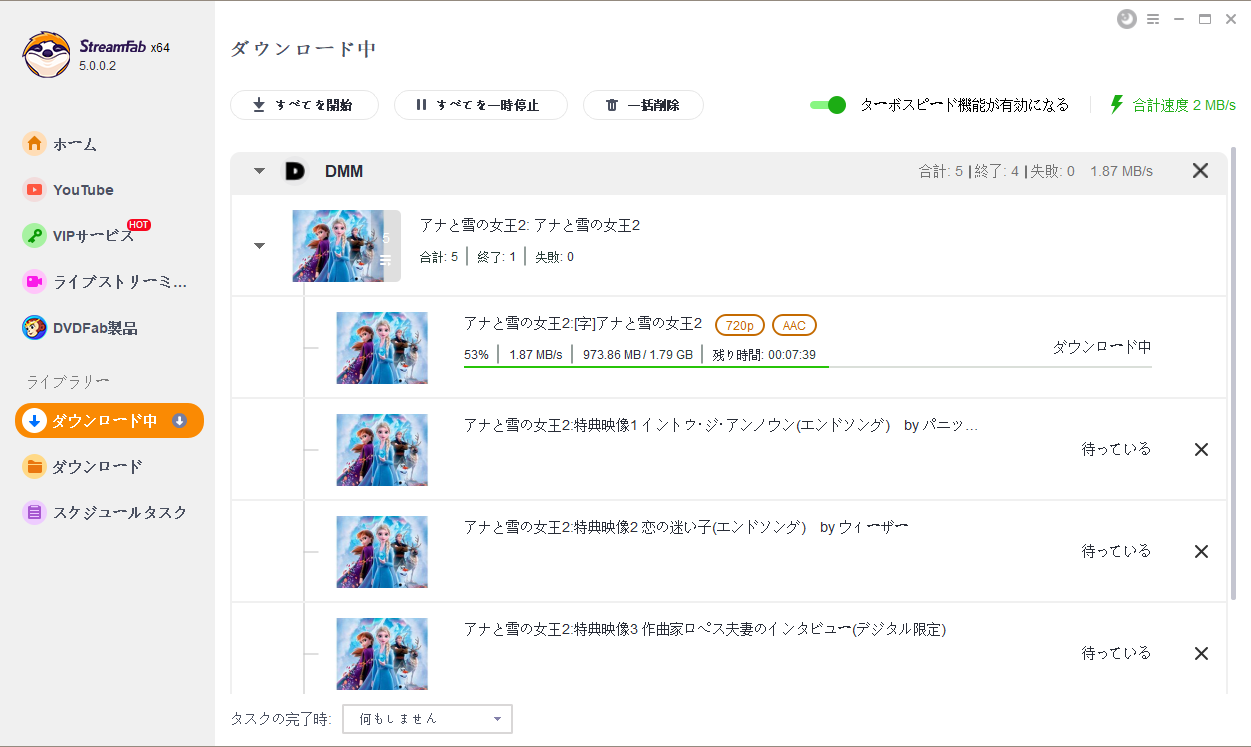Click the StreamFab sloth logo
Image resolution: width=1251 pixels, height=747 pixels.
46,55
